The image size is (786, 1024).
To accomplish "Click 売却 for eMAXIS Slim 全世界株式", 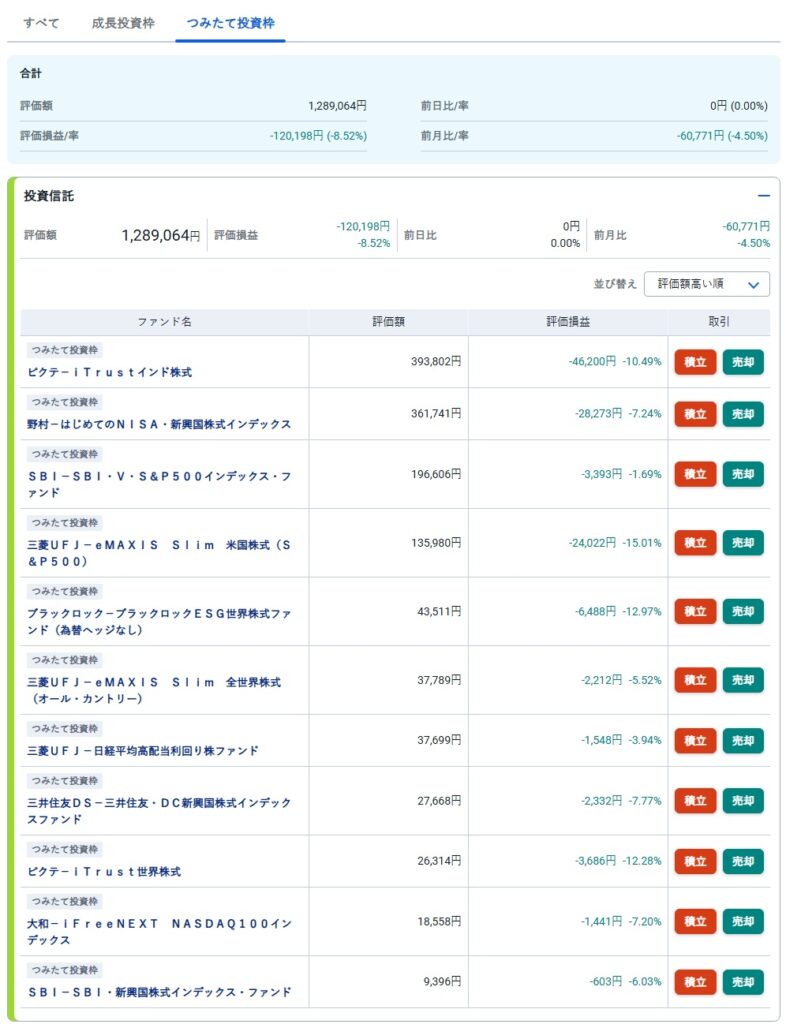I will click(x=743, y=680).
